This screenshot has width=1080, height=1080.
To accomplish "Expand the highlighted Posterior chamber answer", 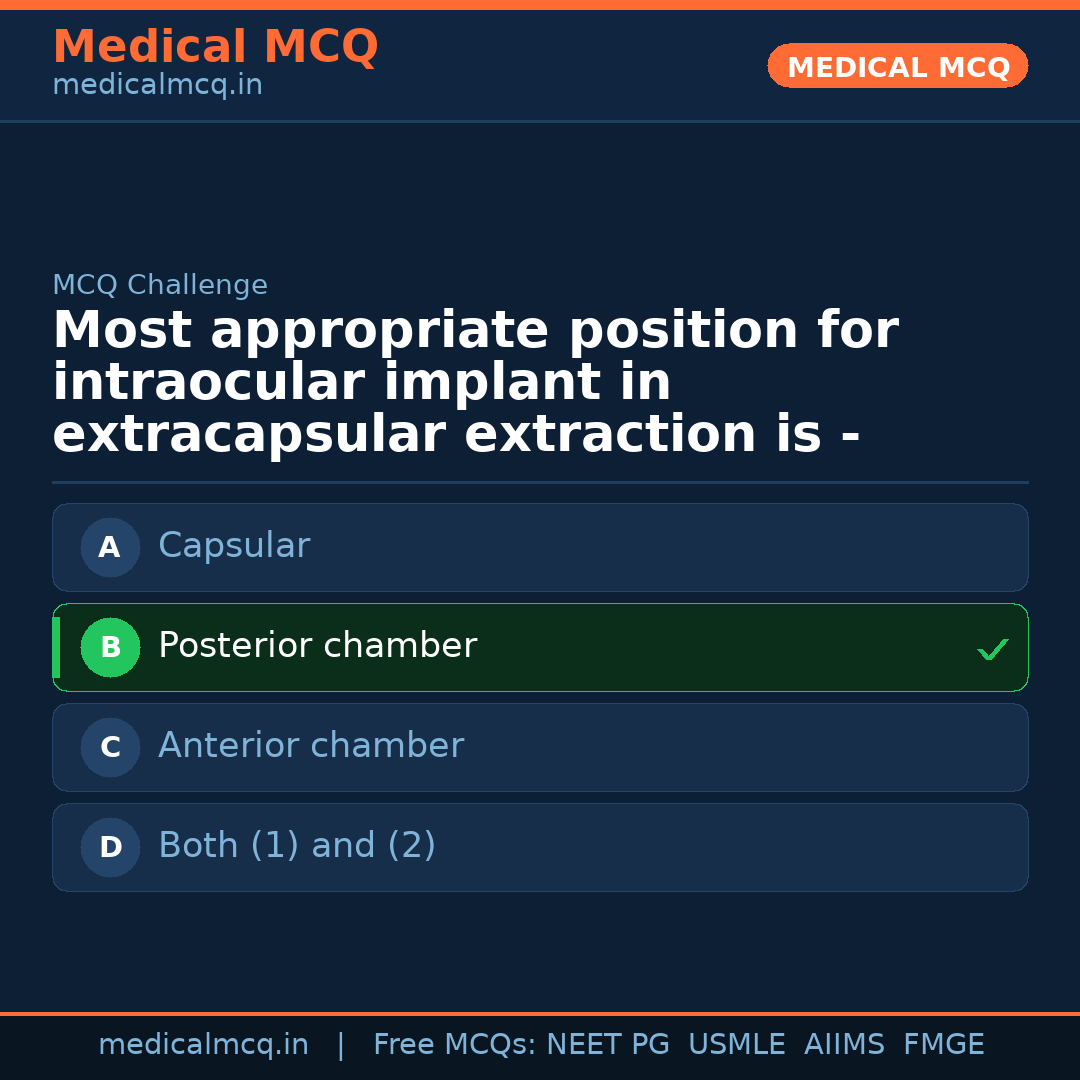I will point(540,647).
